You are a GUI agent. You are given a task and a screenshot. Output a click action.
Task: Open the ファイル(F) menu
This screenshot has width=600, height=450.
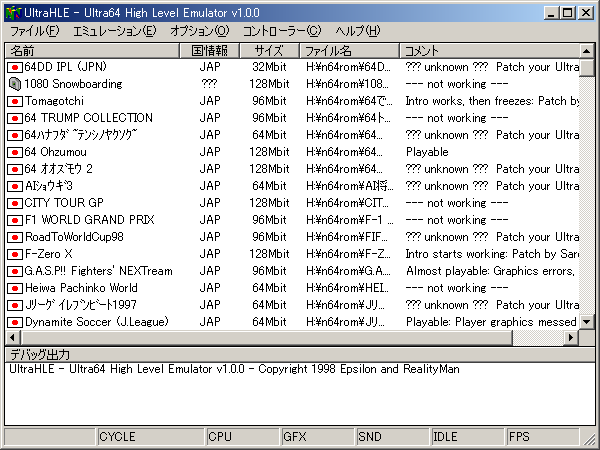pyautogui.click(x=35, y=31)
